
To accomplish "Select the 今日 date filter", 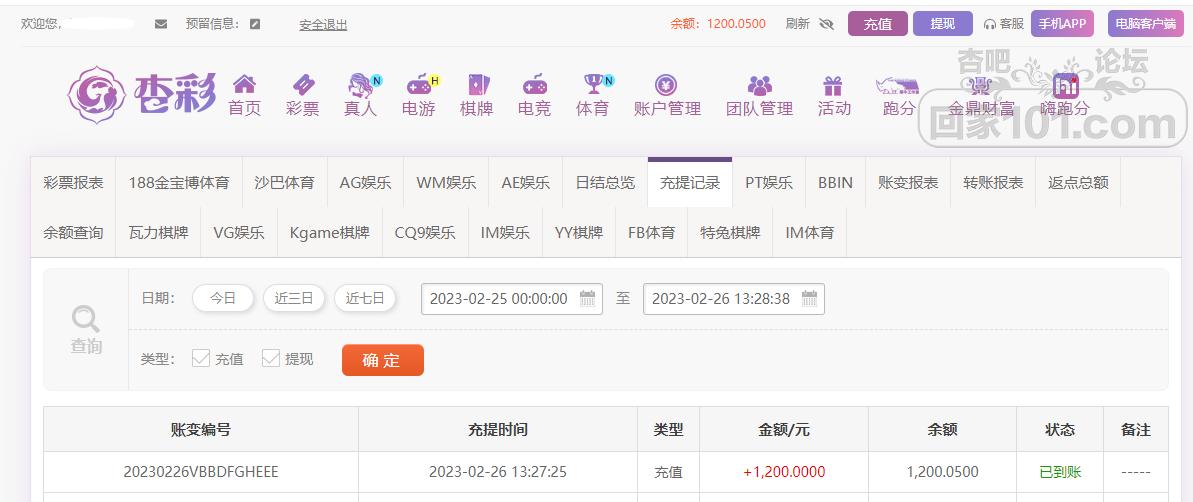I will click(x=223, y=298).
